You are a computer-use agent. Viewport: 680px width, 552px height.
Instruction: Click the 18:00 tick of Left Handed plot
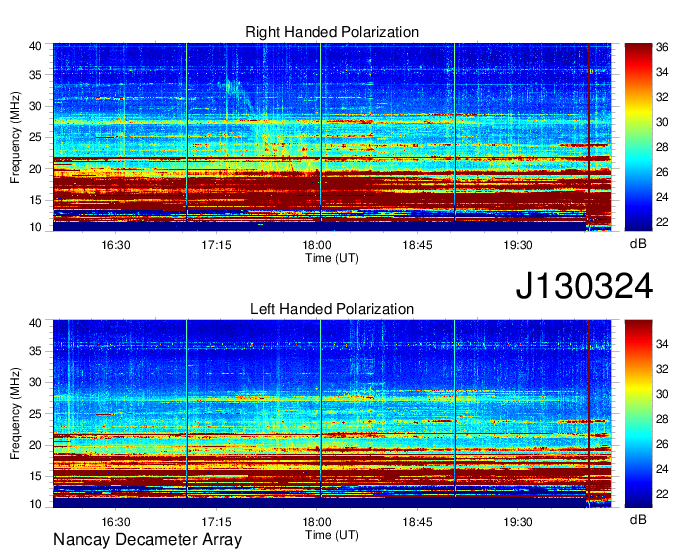click(317, 522)
